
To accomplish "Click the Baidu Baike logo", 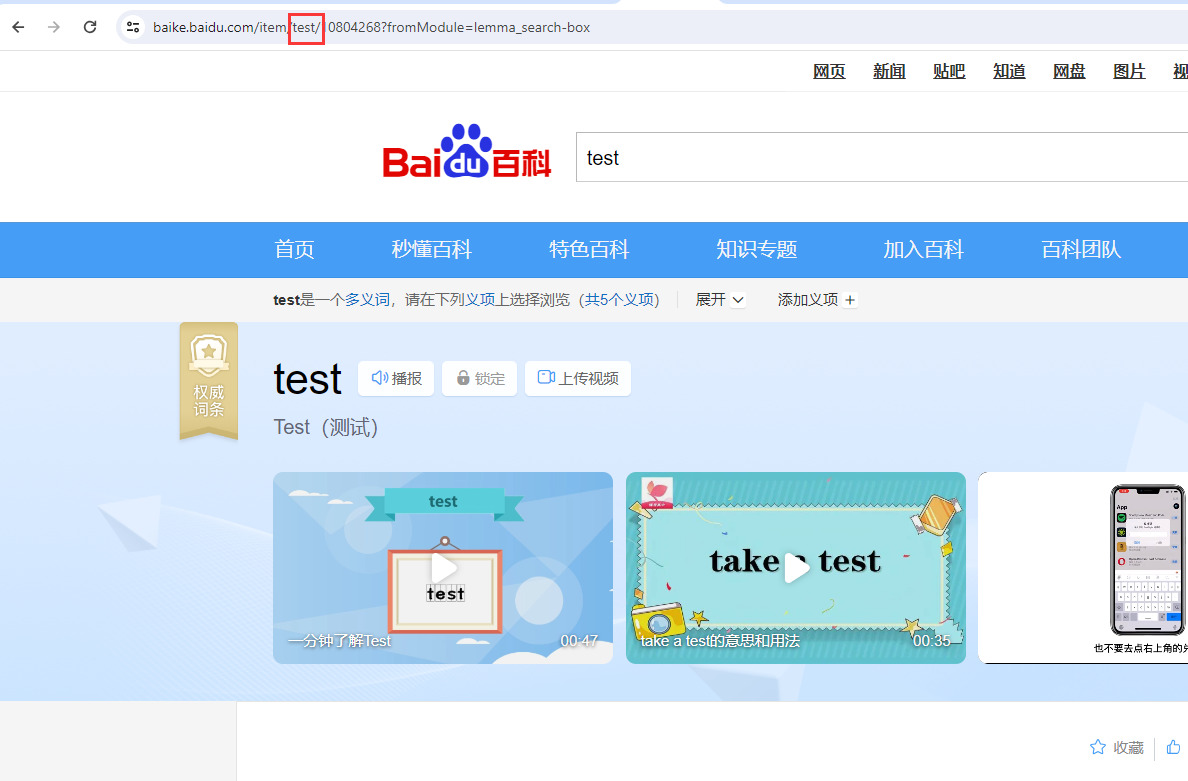I will click(x=467, y=152).
